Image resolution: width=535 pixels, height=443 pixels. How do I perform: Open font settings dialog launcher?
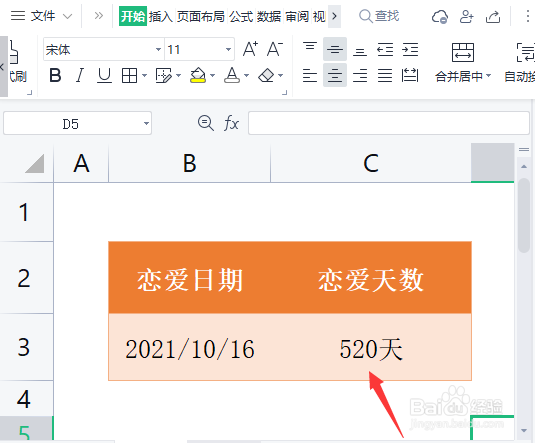tap(285, 92)
